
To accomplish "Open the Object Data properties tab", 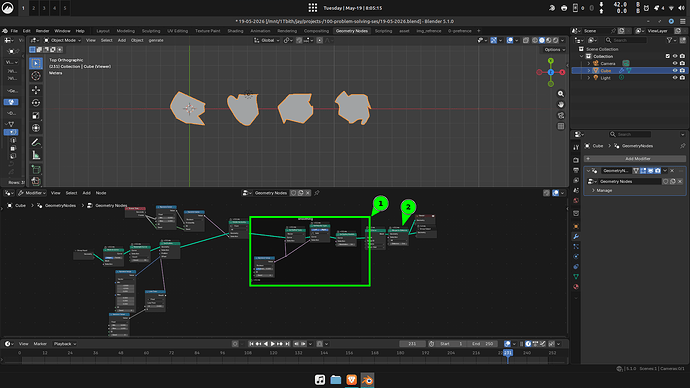I will pos(576,277).
